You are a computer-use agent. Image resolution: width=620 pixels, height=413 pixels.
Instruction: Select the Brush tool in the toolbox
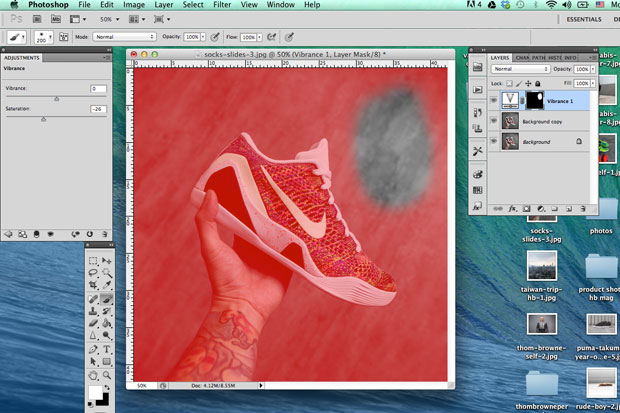[106, 298]
